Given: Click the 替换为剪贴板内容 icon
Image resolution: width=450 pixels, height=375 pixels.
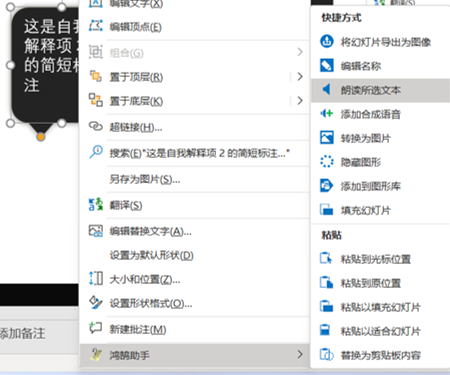Looking at the screenshot, I should click(327, 354).
